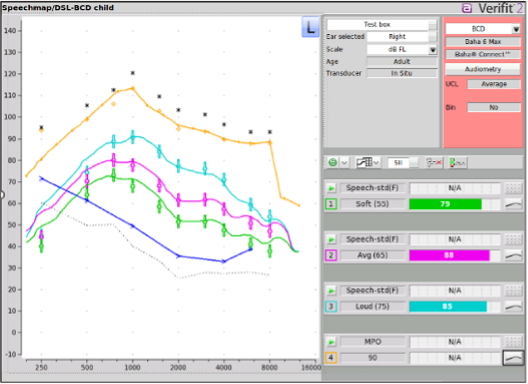Open dotted grid icon on test 2 row
The image size is (528, 384).
[x=513, y=239]
